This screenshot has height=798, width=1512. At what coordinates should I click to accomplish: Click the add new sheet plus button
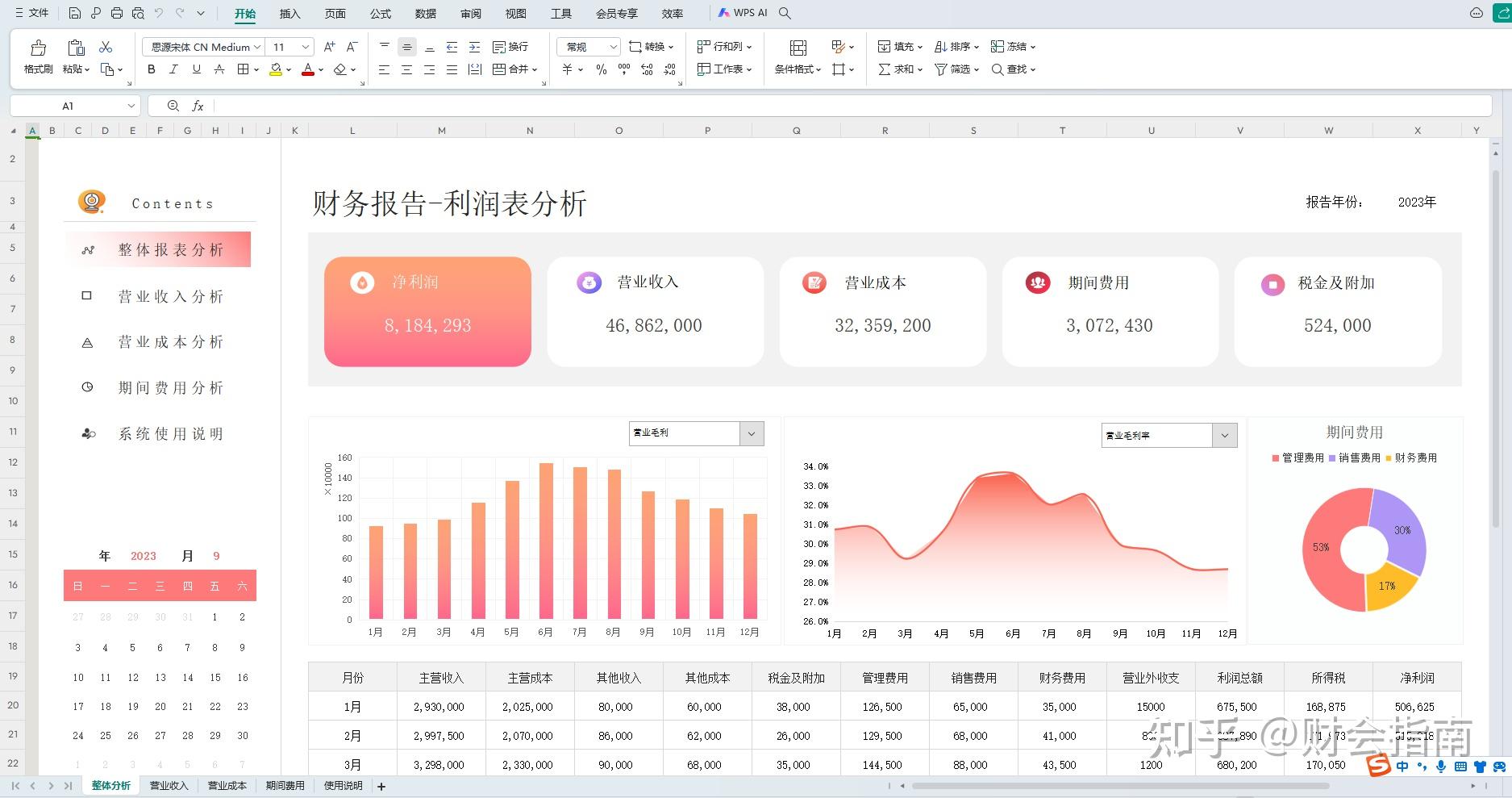[x=381, y=787]
